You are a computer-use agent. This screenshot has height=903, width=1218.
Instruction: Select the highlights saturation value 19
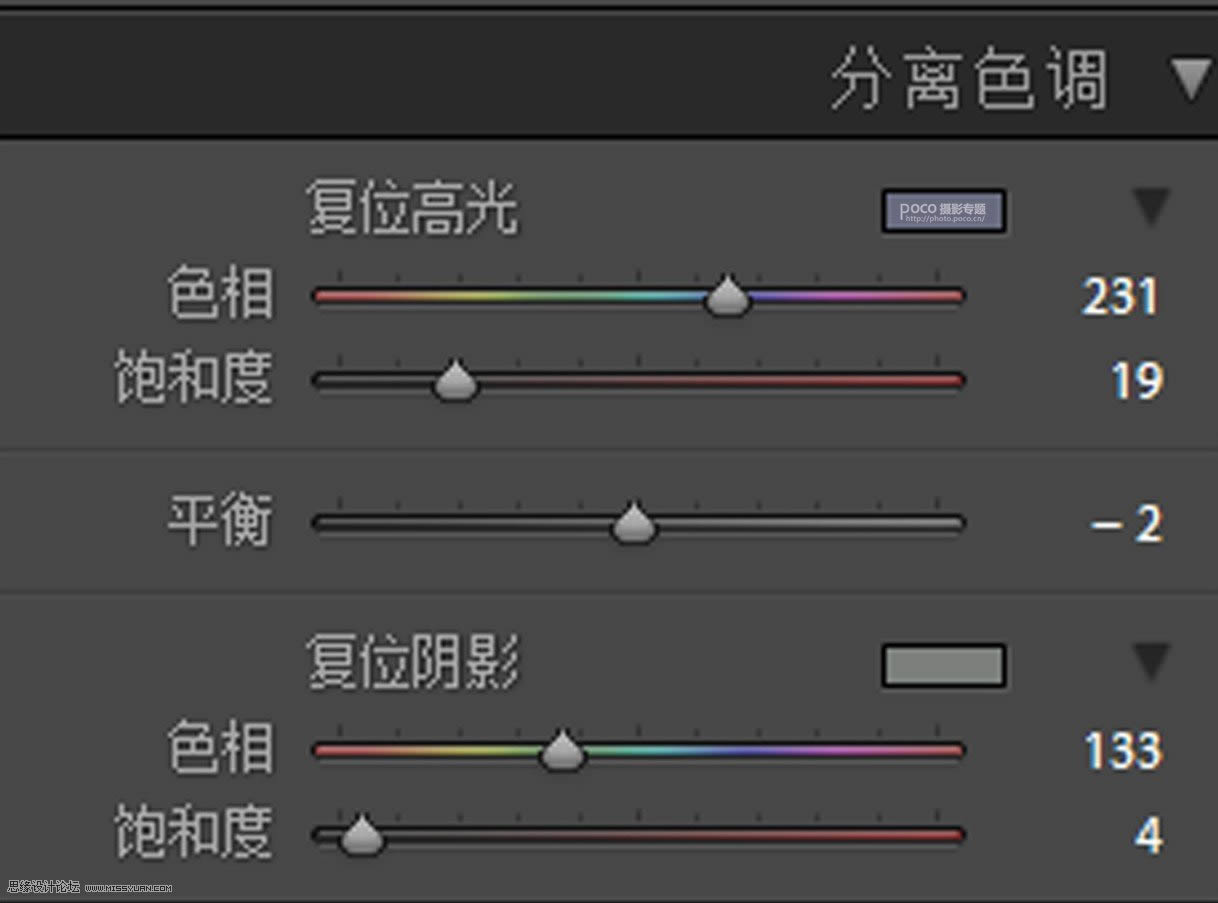1135,380
